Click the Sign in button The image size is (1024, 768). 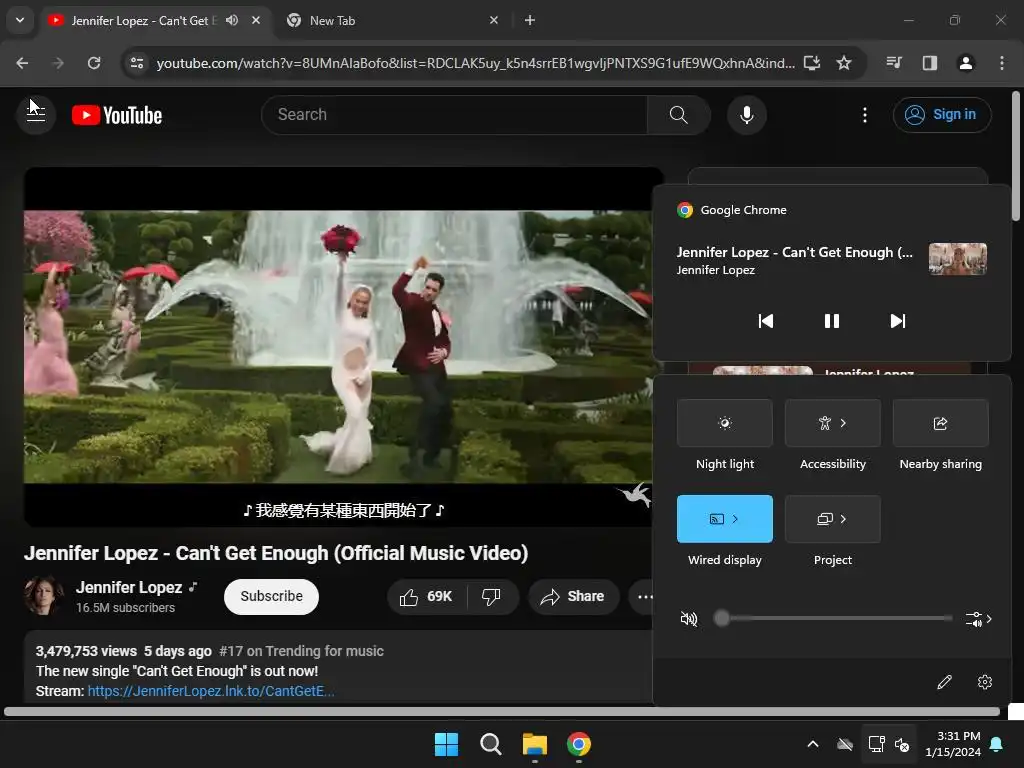tap(942, 115)
